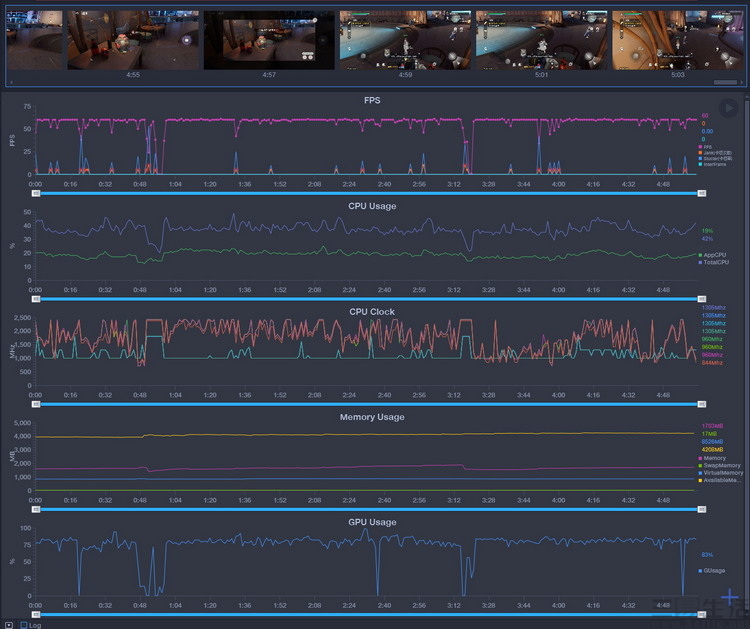The width and height of the screenshot is (750, 629).
Task: Click the GPU Usage chart title
Action: [372, 522]
